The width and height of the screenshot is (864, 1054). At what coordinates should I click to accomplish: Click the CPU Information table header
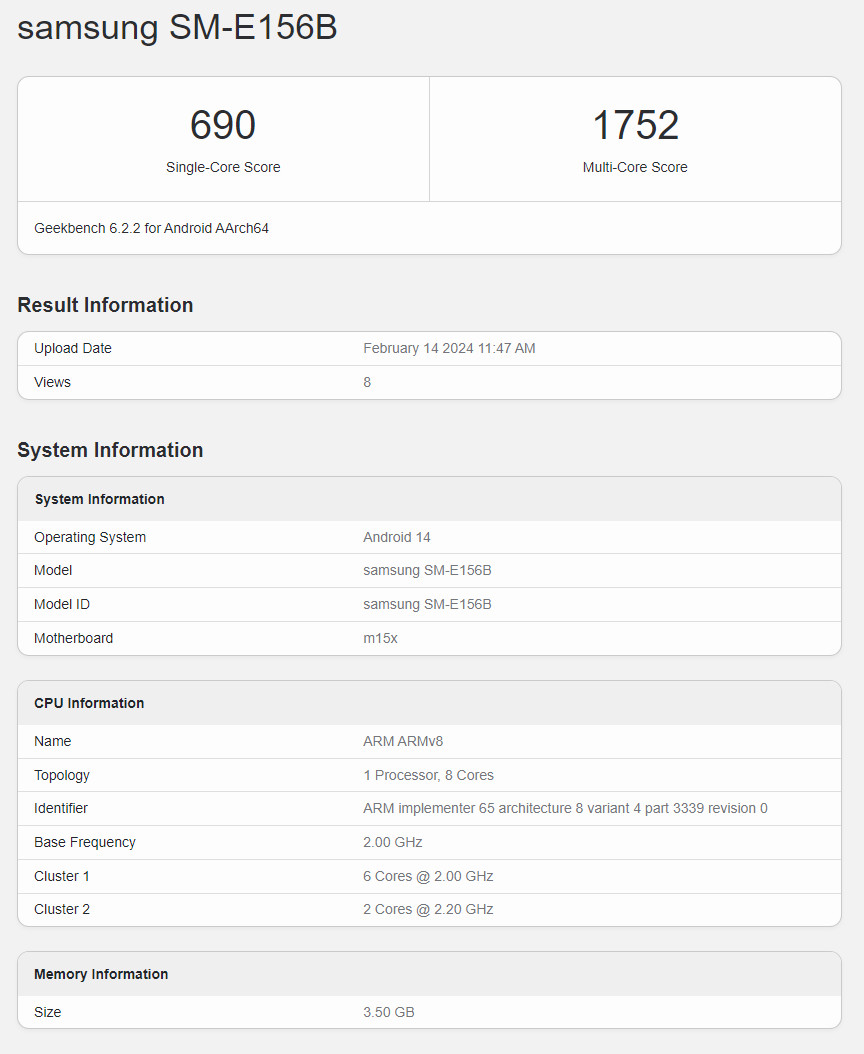click(89, 703)
